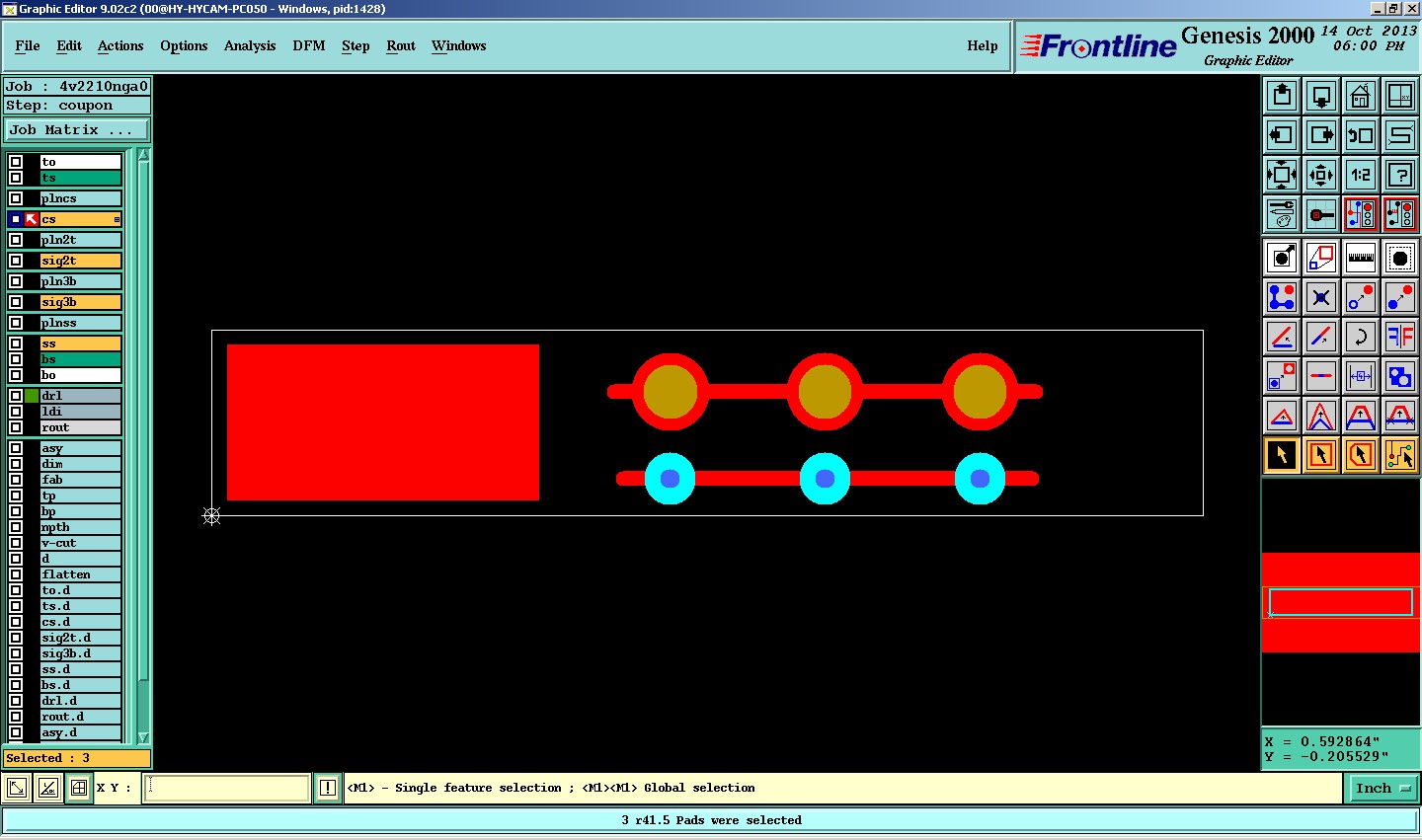Select the sig3b layer name

80,302
